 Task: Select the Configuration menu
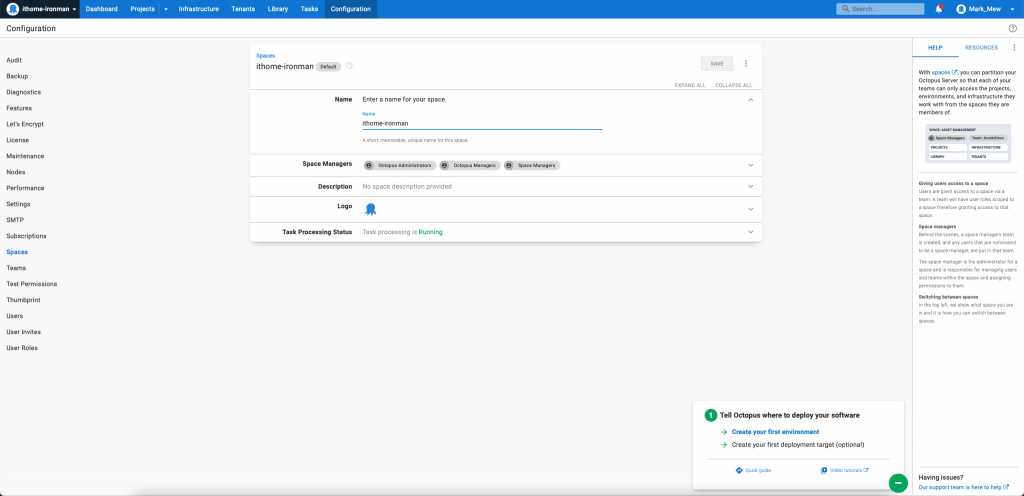[x=351, y=9]
